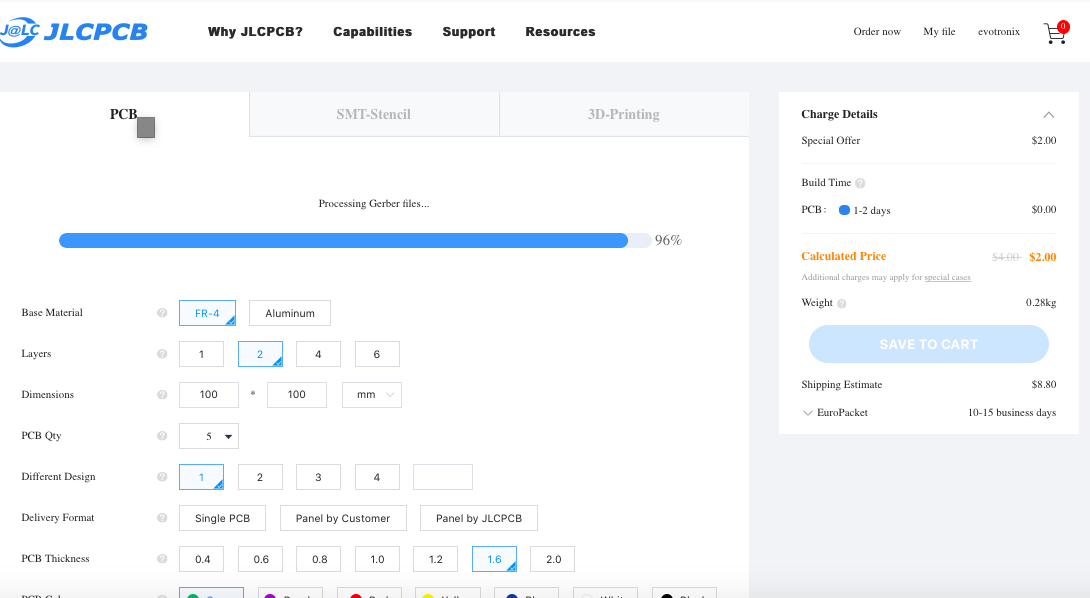
Task: Select Aluminum base material
Action: pyautogui.click(x=290, y=313)
